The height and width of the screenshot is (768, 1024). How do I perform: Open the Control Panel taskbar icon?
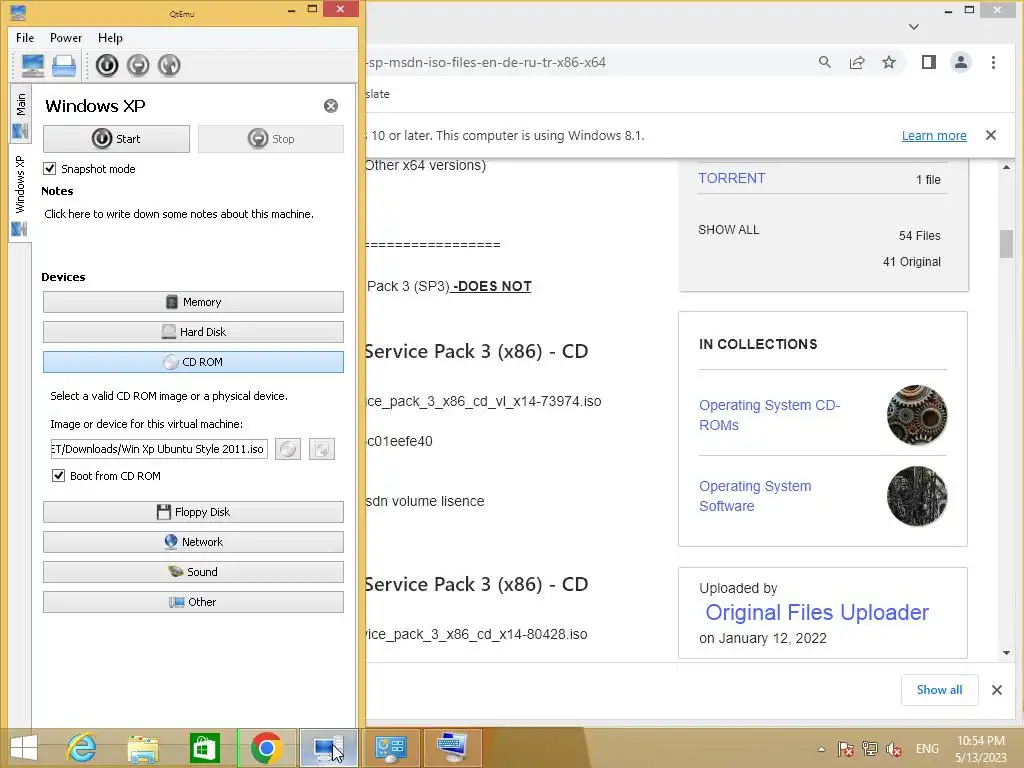coord(391,748)
